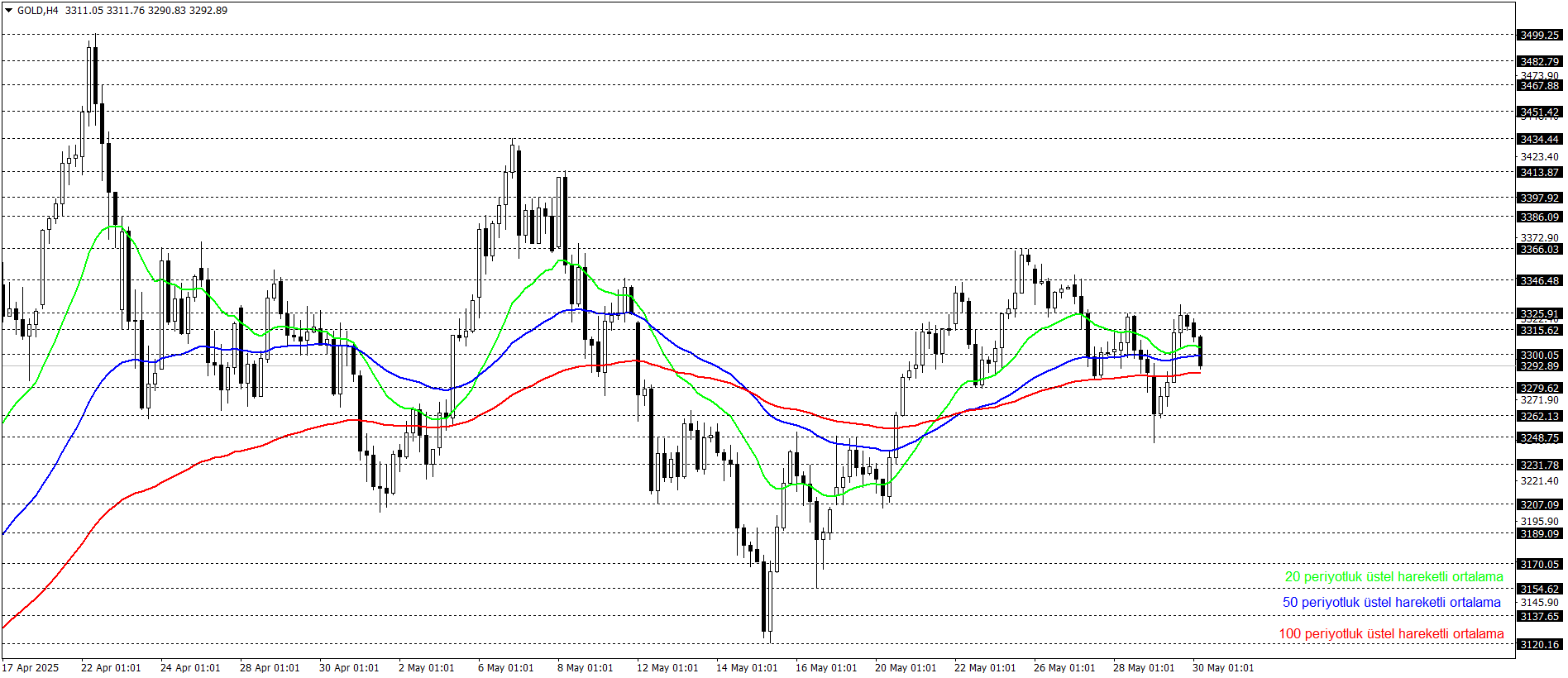This screenshot has height=678, width=1568.
Task: Click the 3397.92 price level label
Action: tap(1539, 198)
